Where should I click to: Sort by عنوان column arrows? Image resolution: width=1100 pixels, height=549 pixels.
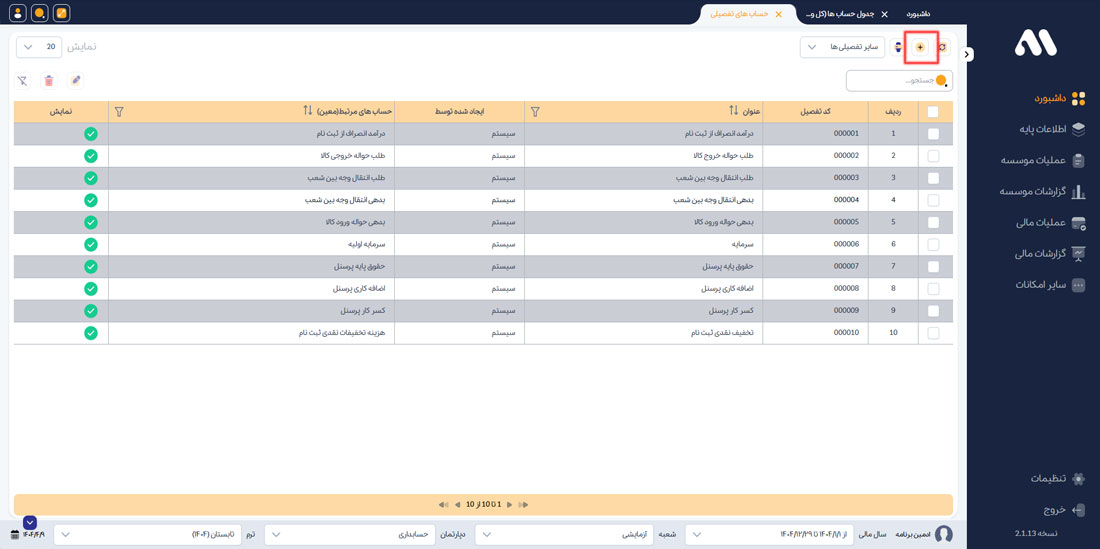point(733,111)
